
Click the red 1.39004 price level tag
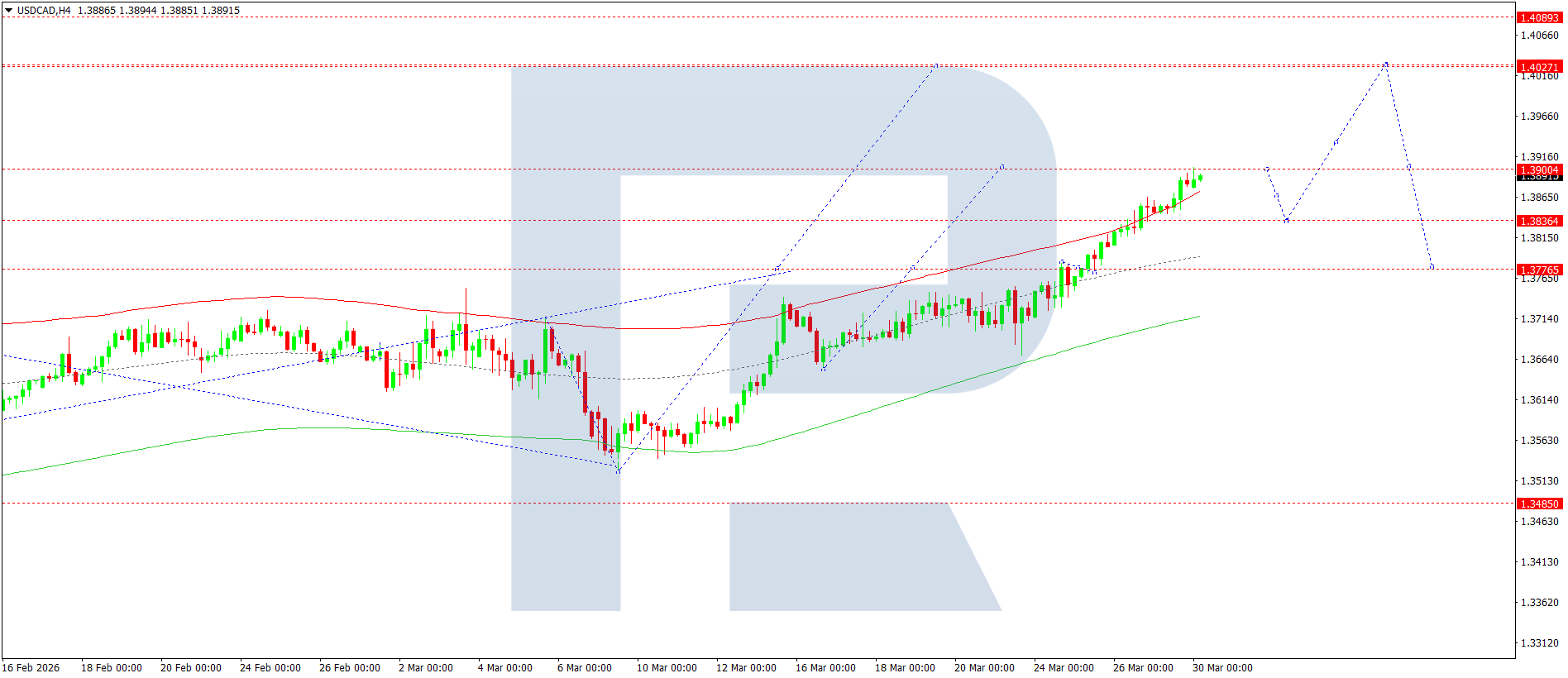[1539, 169]
